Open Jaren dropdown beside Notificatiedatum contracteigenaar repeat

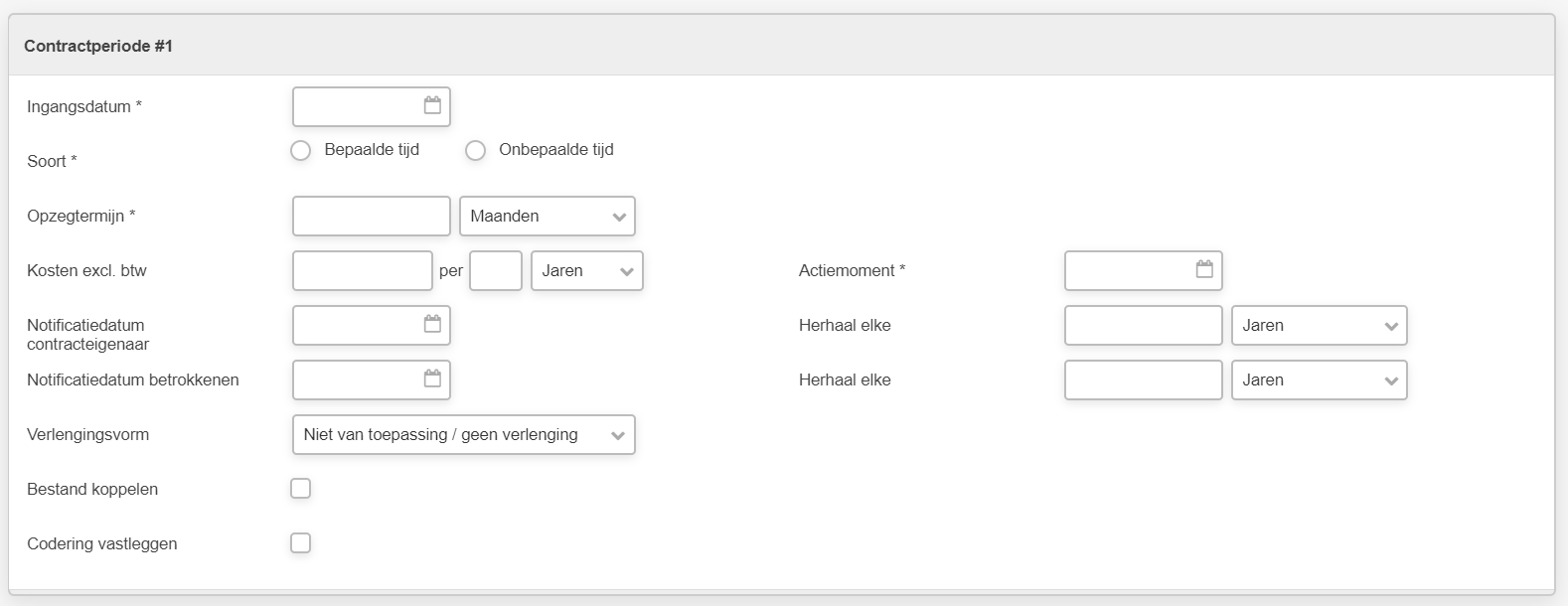tap(1319, 325)
